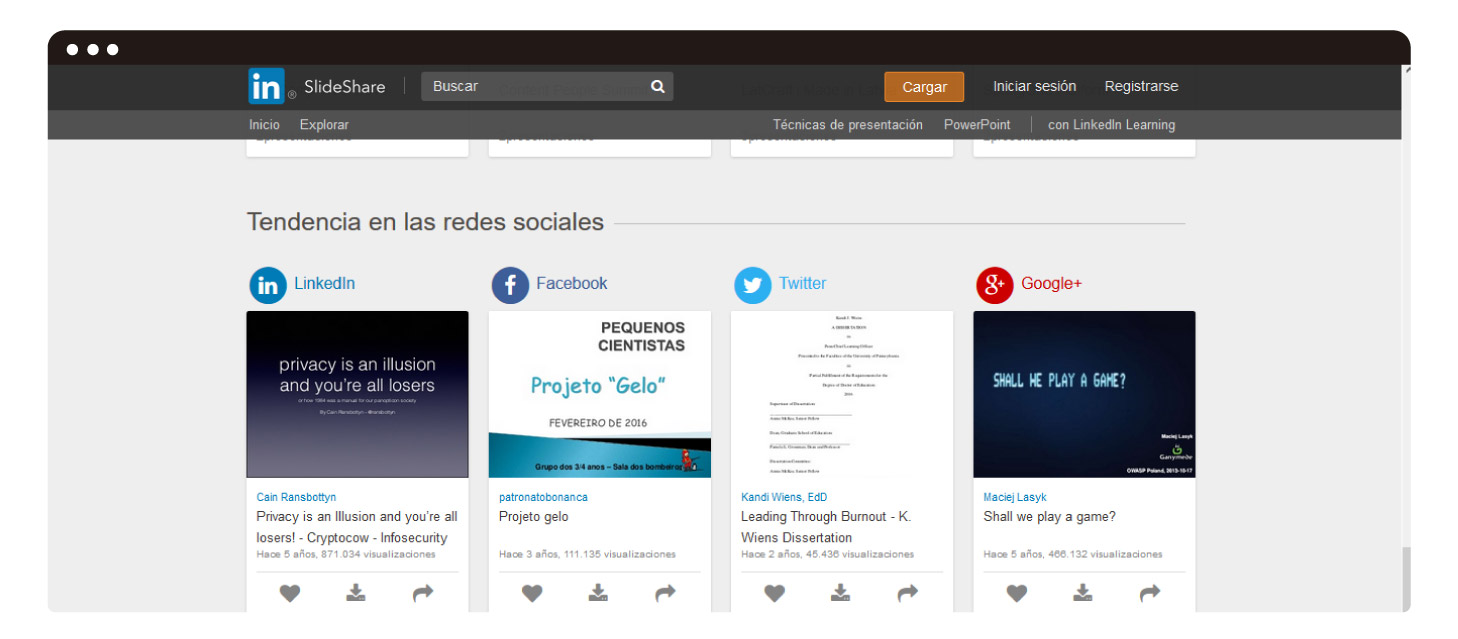The width and height of the screenshot is (1458, 639).
Task: Open Técnicas de presentación menu item
Action: (x=848, y=125)
